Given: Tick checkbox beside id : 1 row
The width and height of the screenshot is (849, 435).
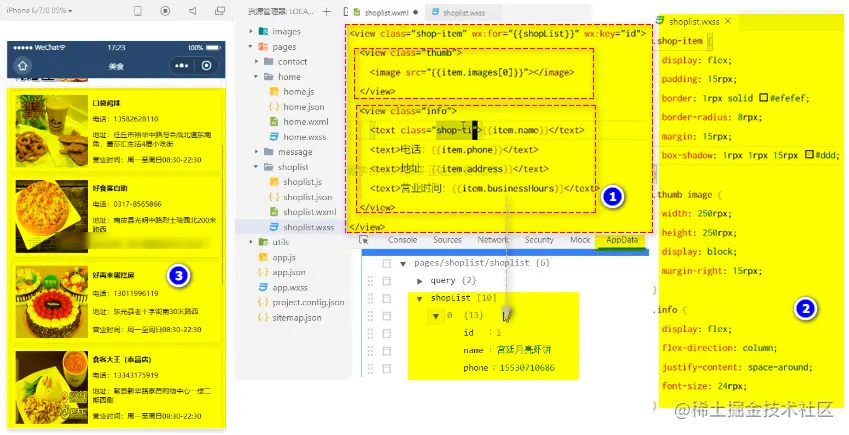Looking at the screenshot, I should coord(387,333).
